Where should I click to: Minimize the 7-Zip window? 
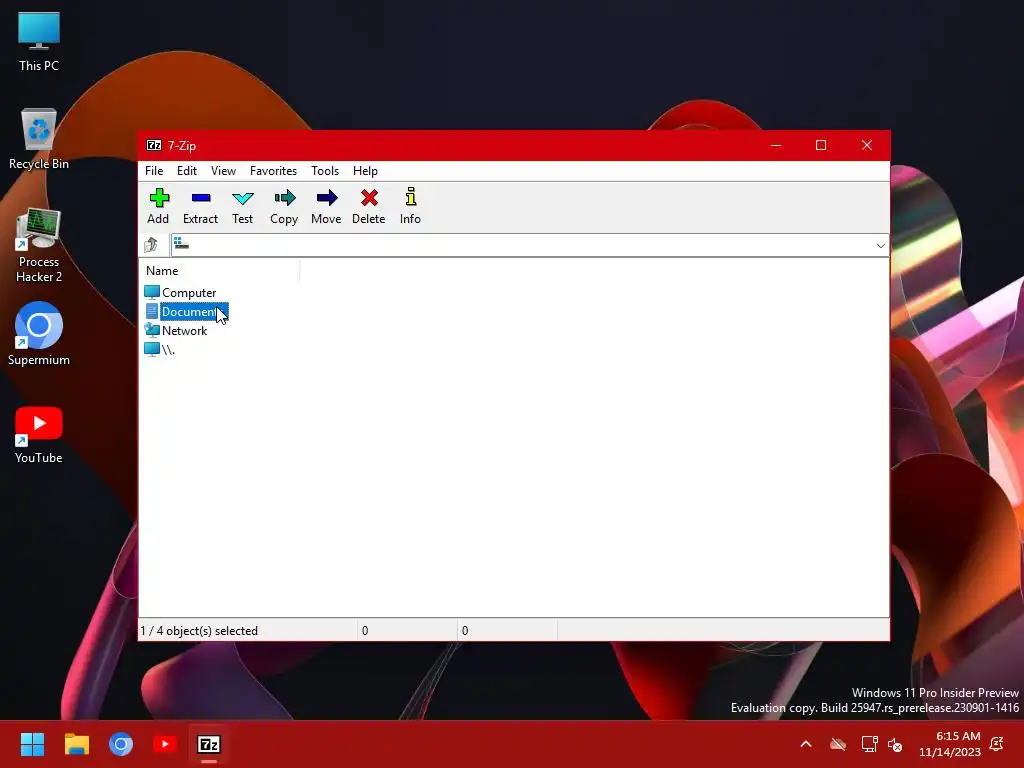[x=776, y=146]
